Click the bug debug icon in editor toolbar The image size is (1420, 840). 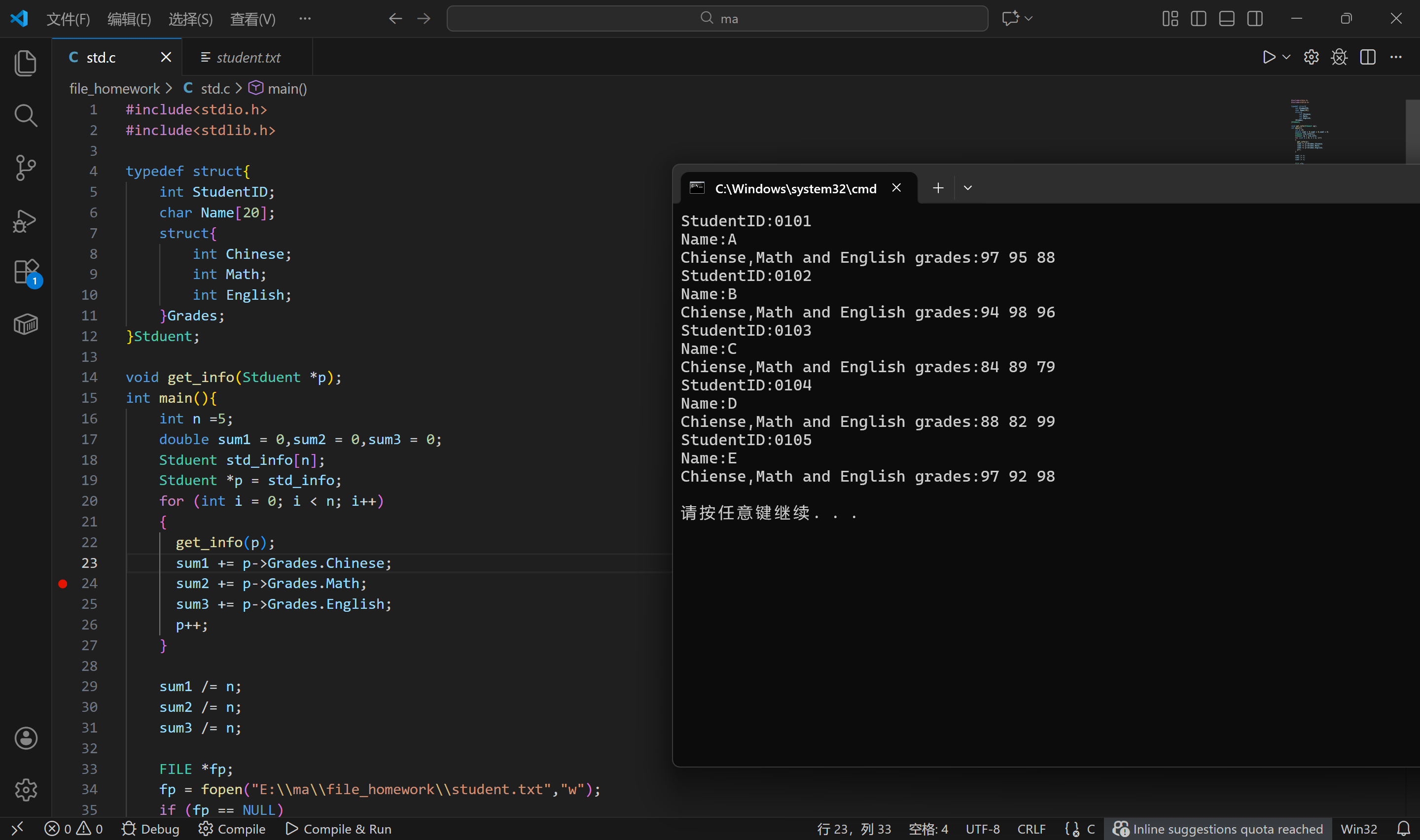tap(1339, 57)
